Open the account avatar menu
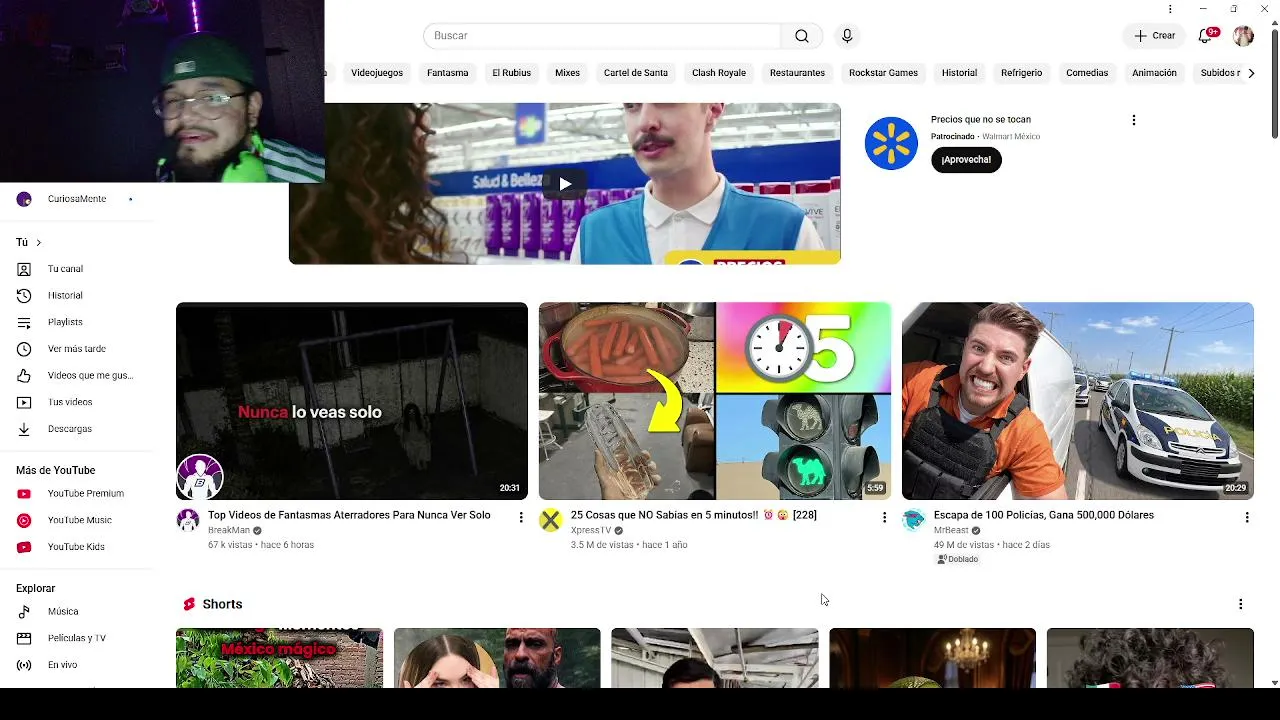This screenshot has height=720, width=1280. [x=1243, y=36]
